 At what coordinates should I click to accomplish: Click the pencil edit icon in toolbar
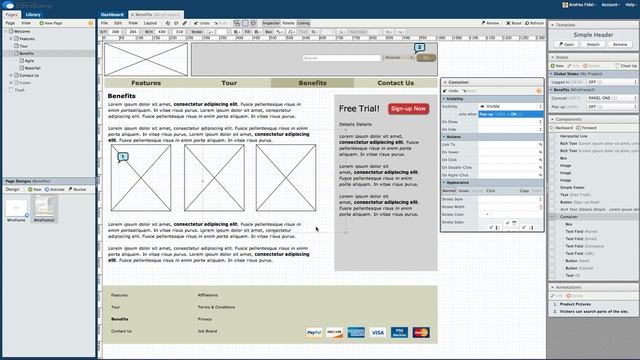point(185,23)
